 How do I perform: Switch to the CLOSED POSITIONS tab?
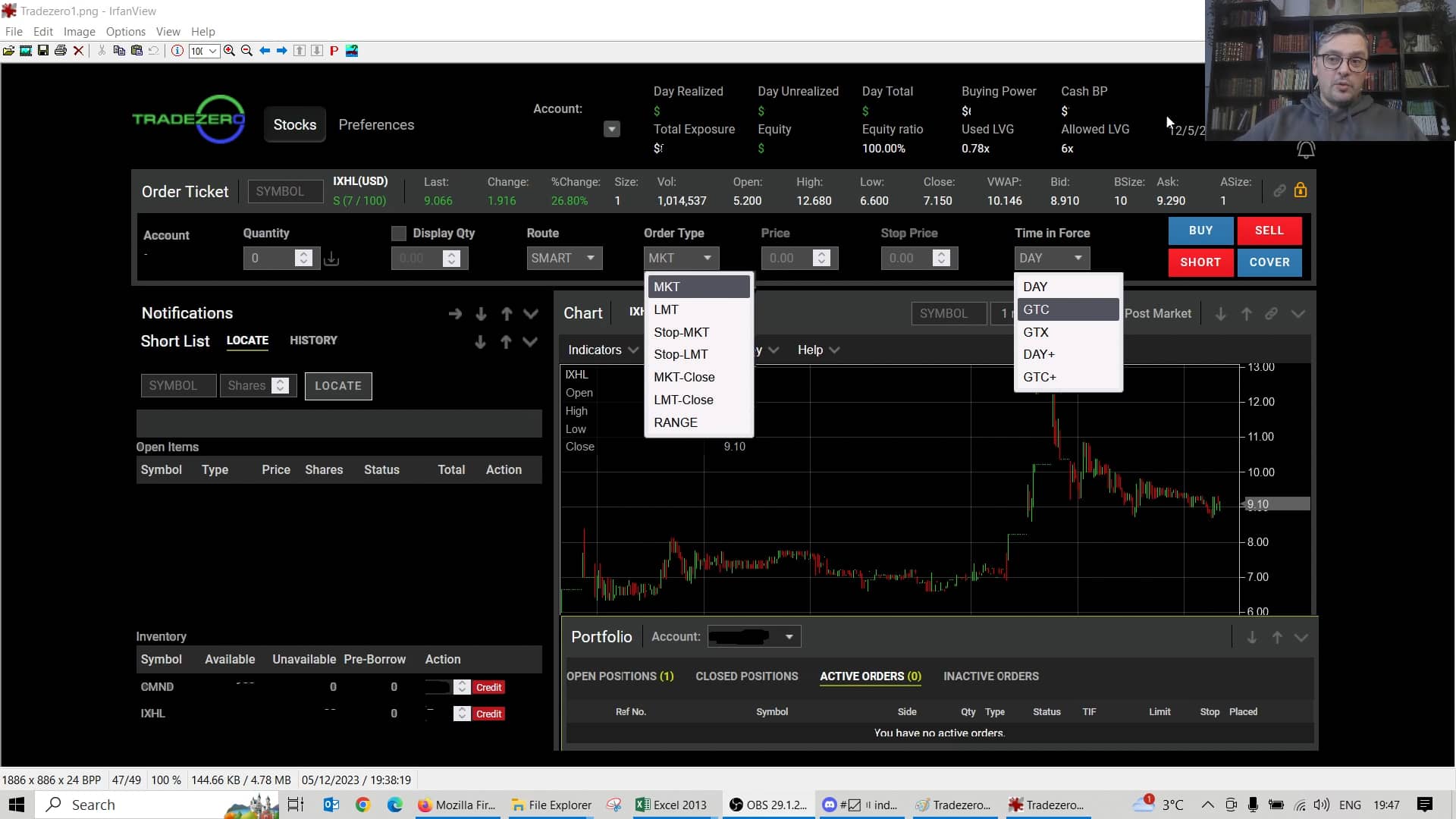pyautogui.click(x=747, y=676)
